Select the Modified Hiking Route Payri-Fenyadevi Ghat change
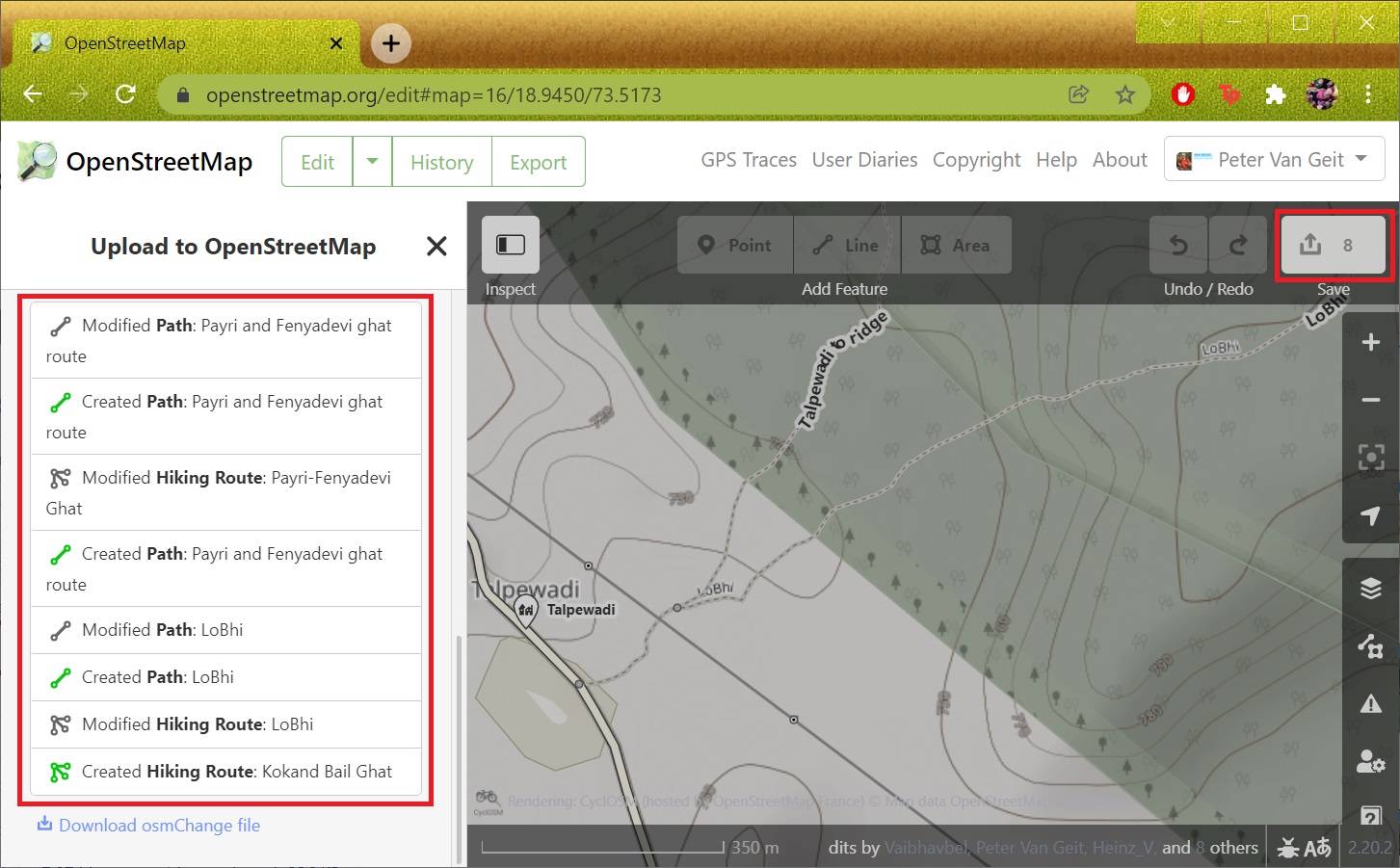 pos(226,492)
